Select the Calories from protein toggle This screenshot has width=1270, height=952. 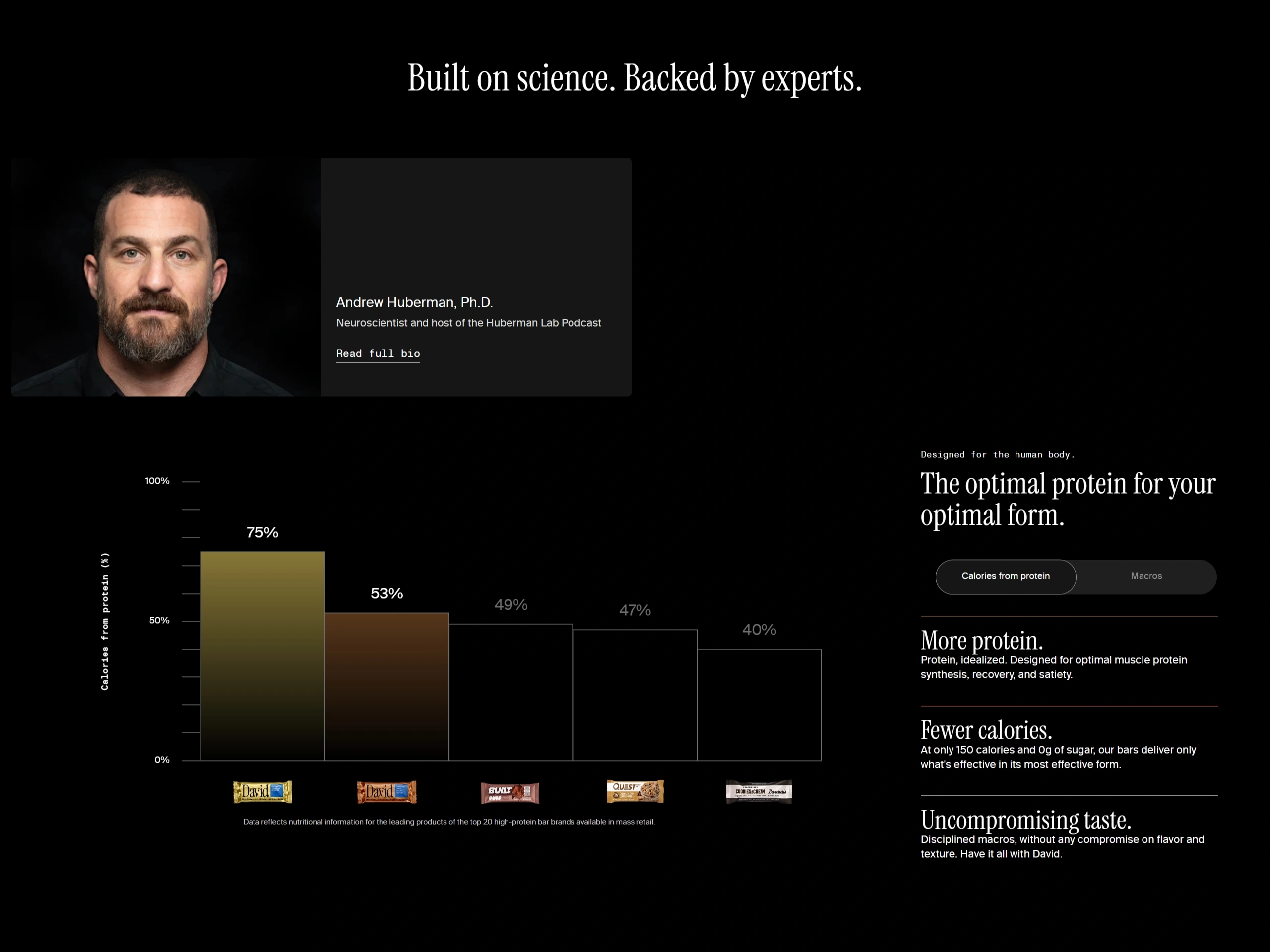tap(1005, 576)
